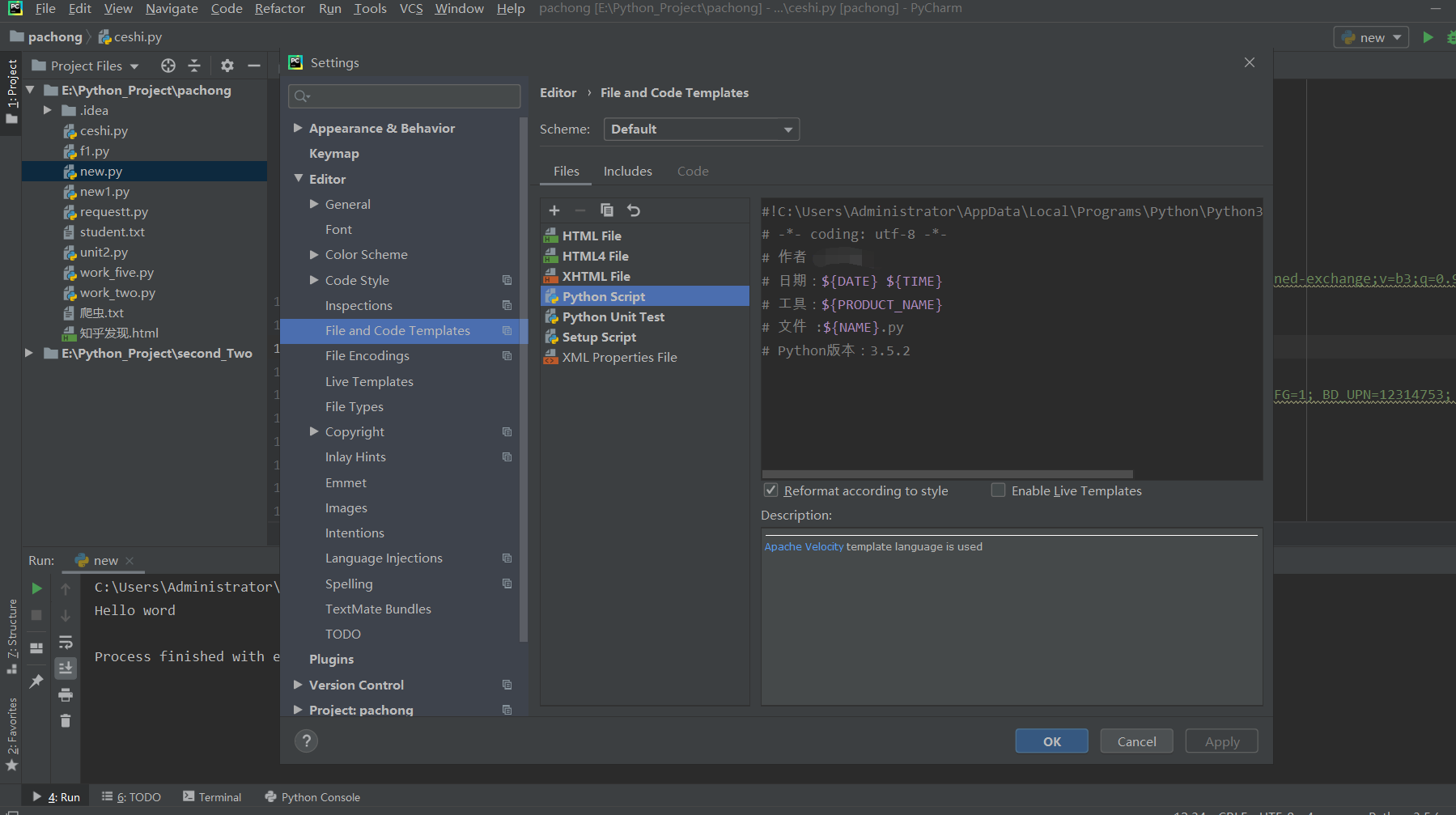Image resolution: width=1456 pixels, height=815 pixels.
Task: Open the 'new' run configuration dropdown
Action: click(1372, 37)
